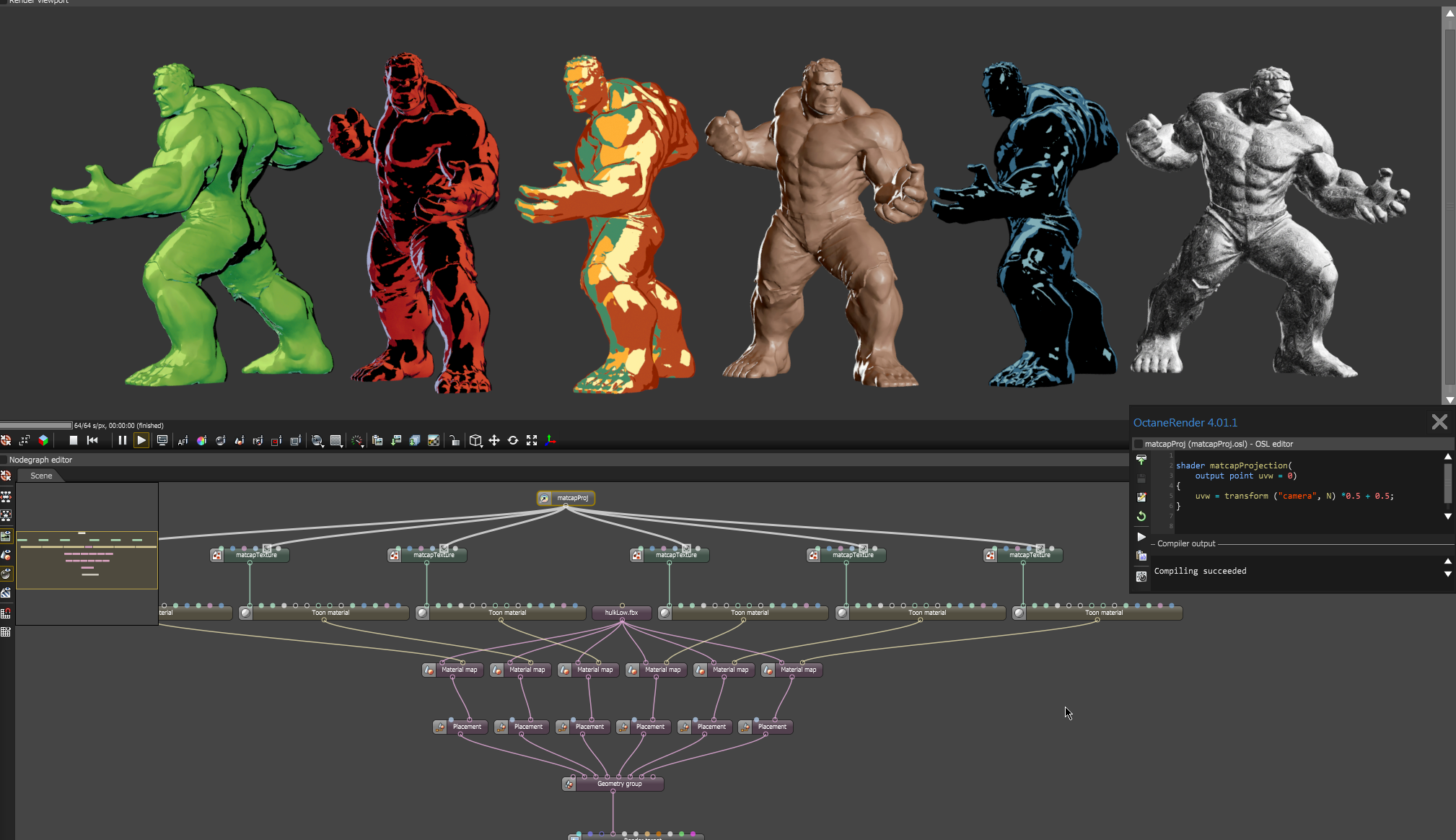The width and height of the screenshot is (1456, 840).
Task: Click the reload script green arrow icon
Action: [1141, 516]
